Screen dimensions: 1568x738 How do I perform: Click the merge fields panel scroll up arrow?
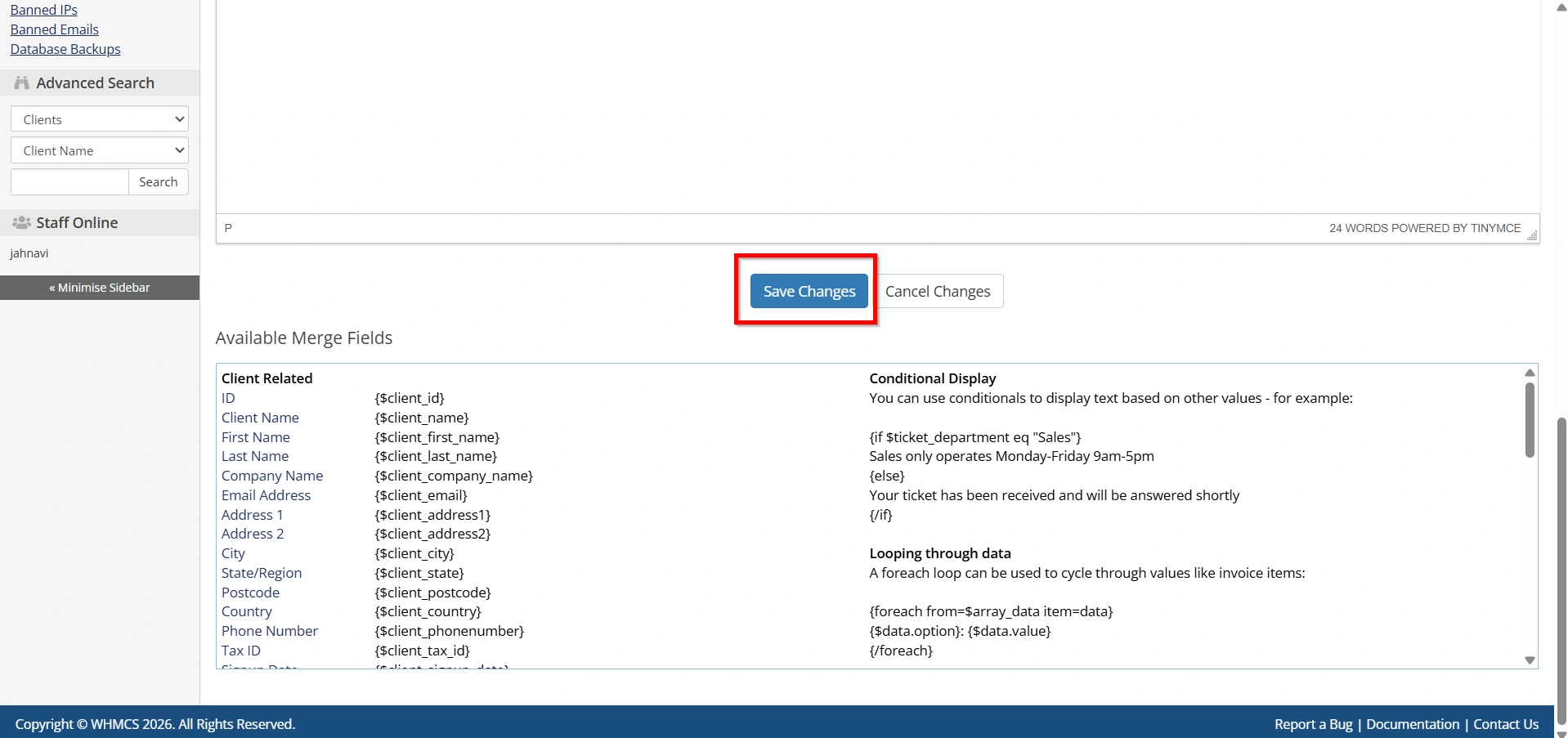pos(1530,373)
